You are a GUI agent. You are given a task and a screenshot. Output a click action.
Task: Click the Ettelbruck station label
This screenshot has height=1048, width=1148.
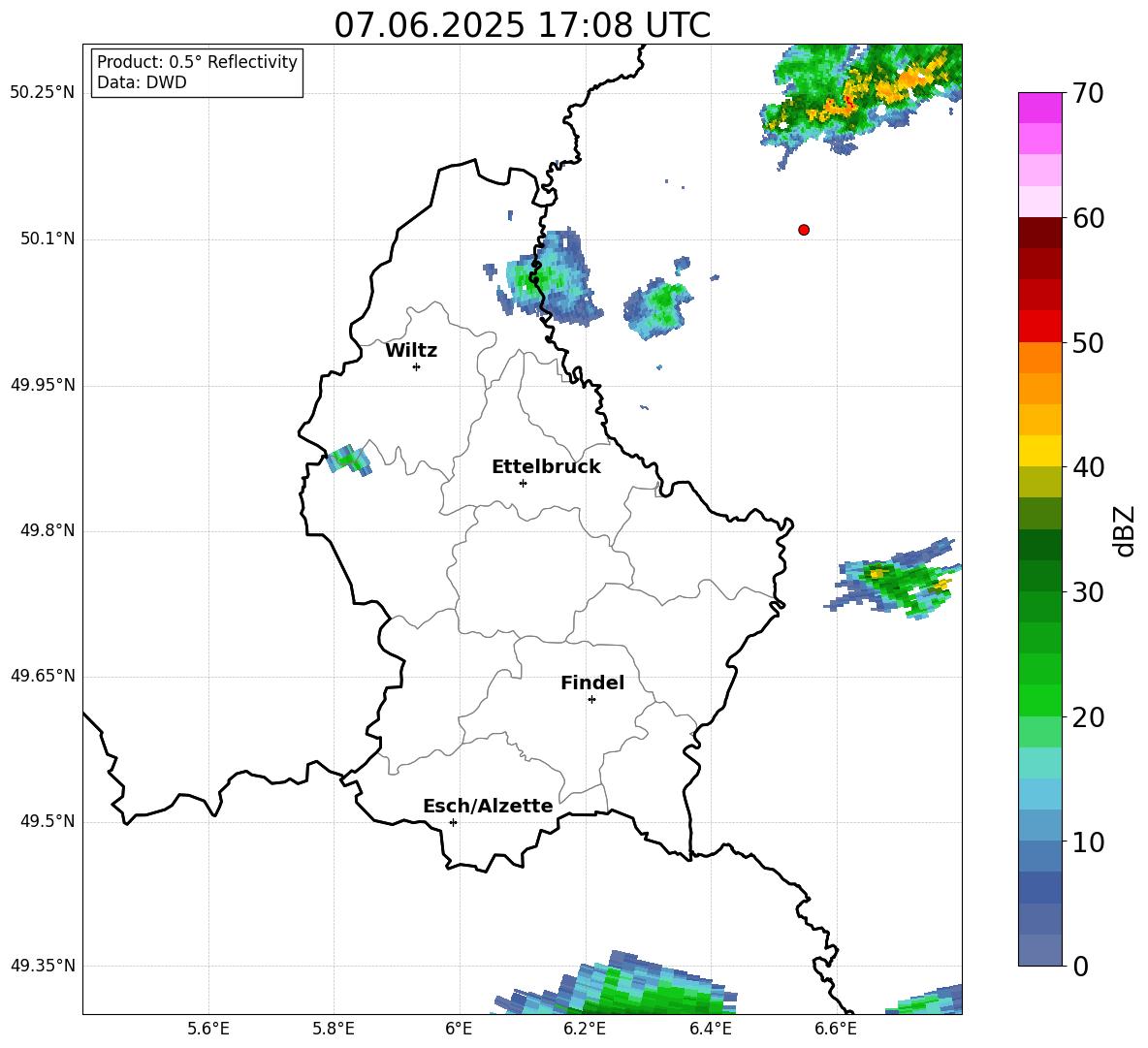[x=546, y=467]
